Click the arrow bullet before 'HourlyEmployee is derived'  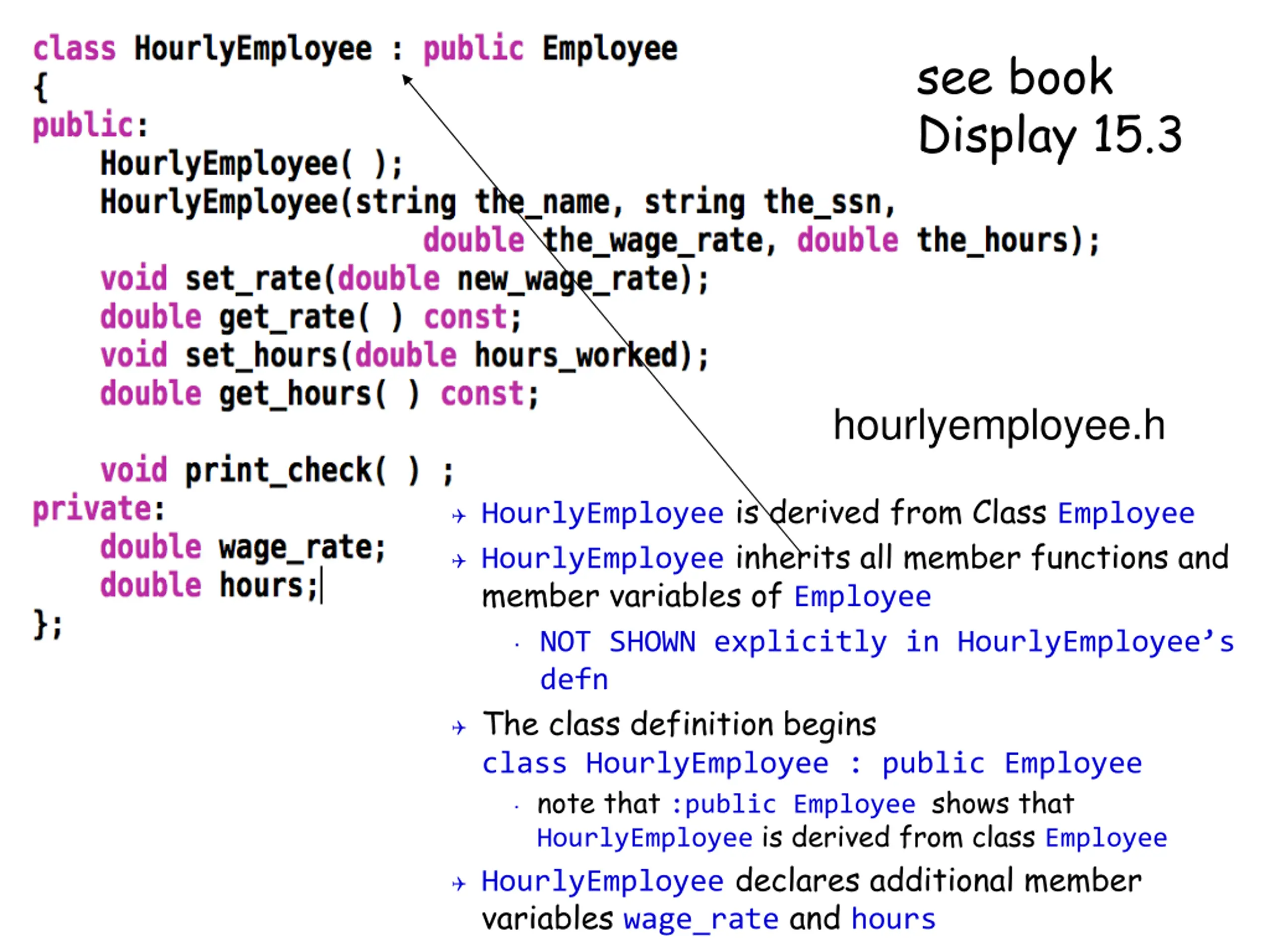(459, 516)
